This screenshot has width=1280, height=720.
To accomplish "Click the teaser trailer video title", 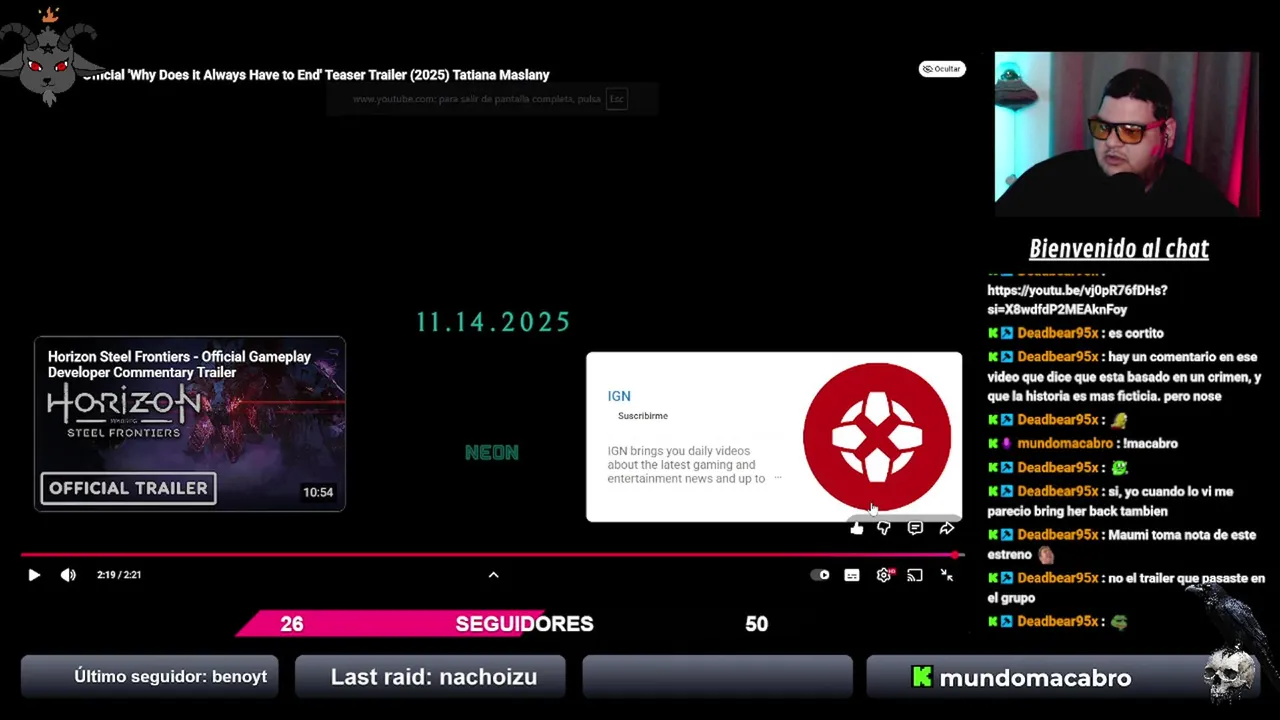I will tap(316, 75).
